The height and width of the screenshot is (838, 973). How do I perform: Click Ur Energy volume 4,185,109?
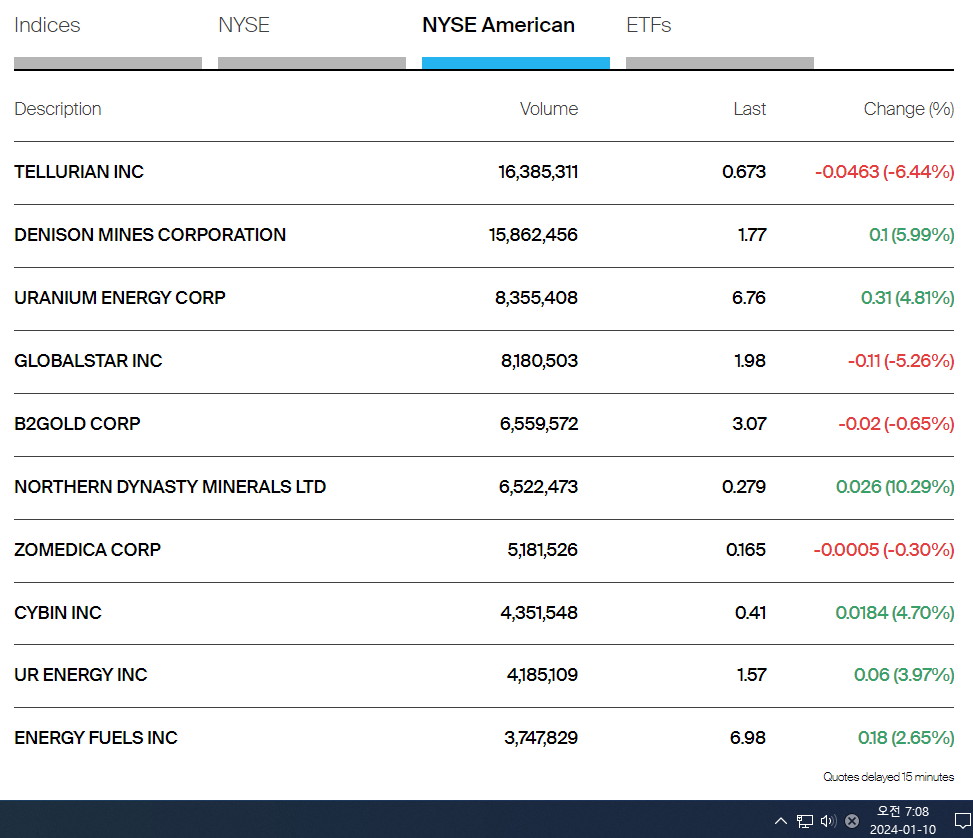tap(542, 675)
